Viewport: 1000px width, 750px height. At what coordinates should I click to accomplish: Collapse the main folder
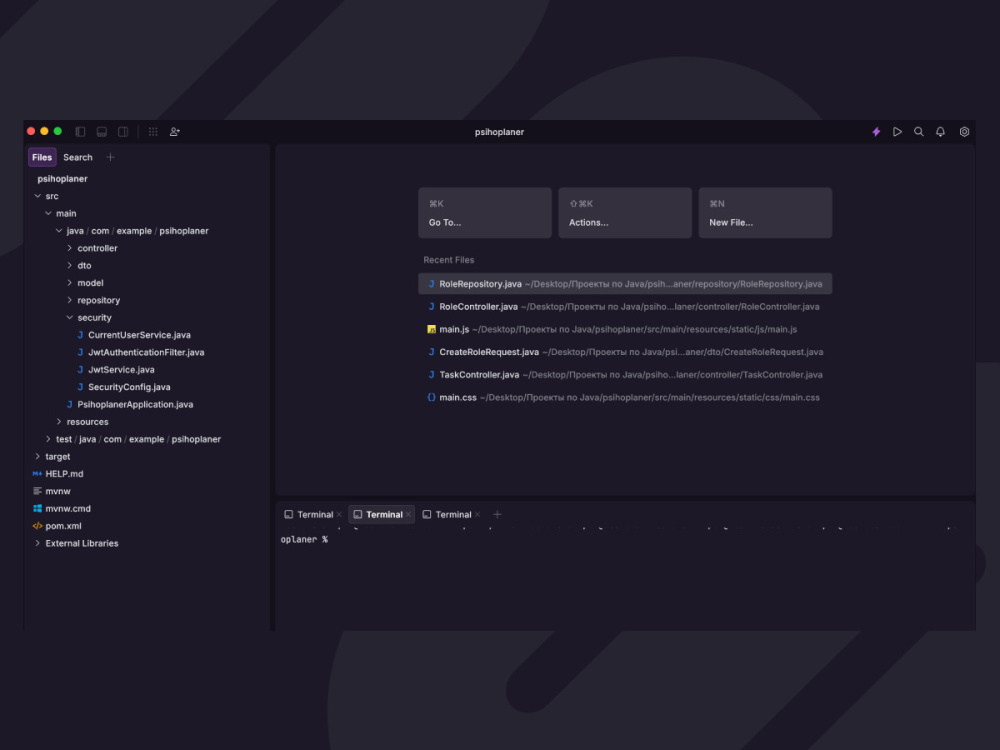coord(48,213)
